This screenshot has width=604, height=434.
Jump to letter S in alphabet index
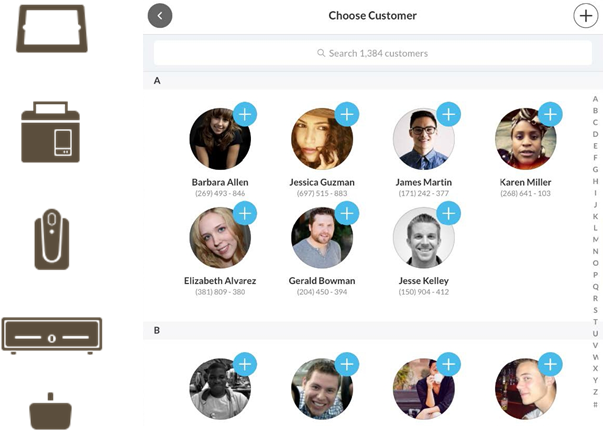596,310
